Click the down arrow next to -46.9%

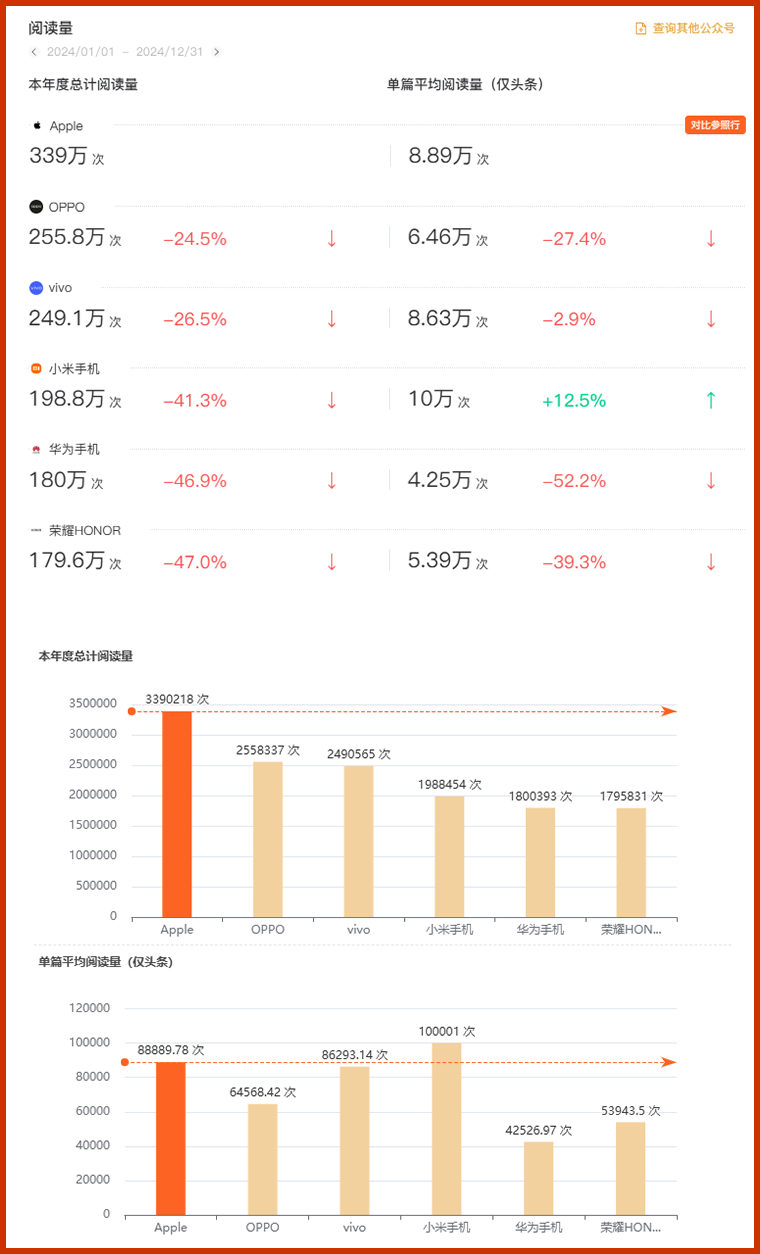(332, 482)
